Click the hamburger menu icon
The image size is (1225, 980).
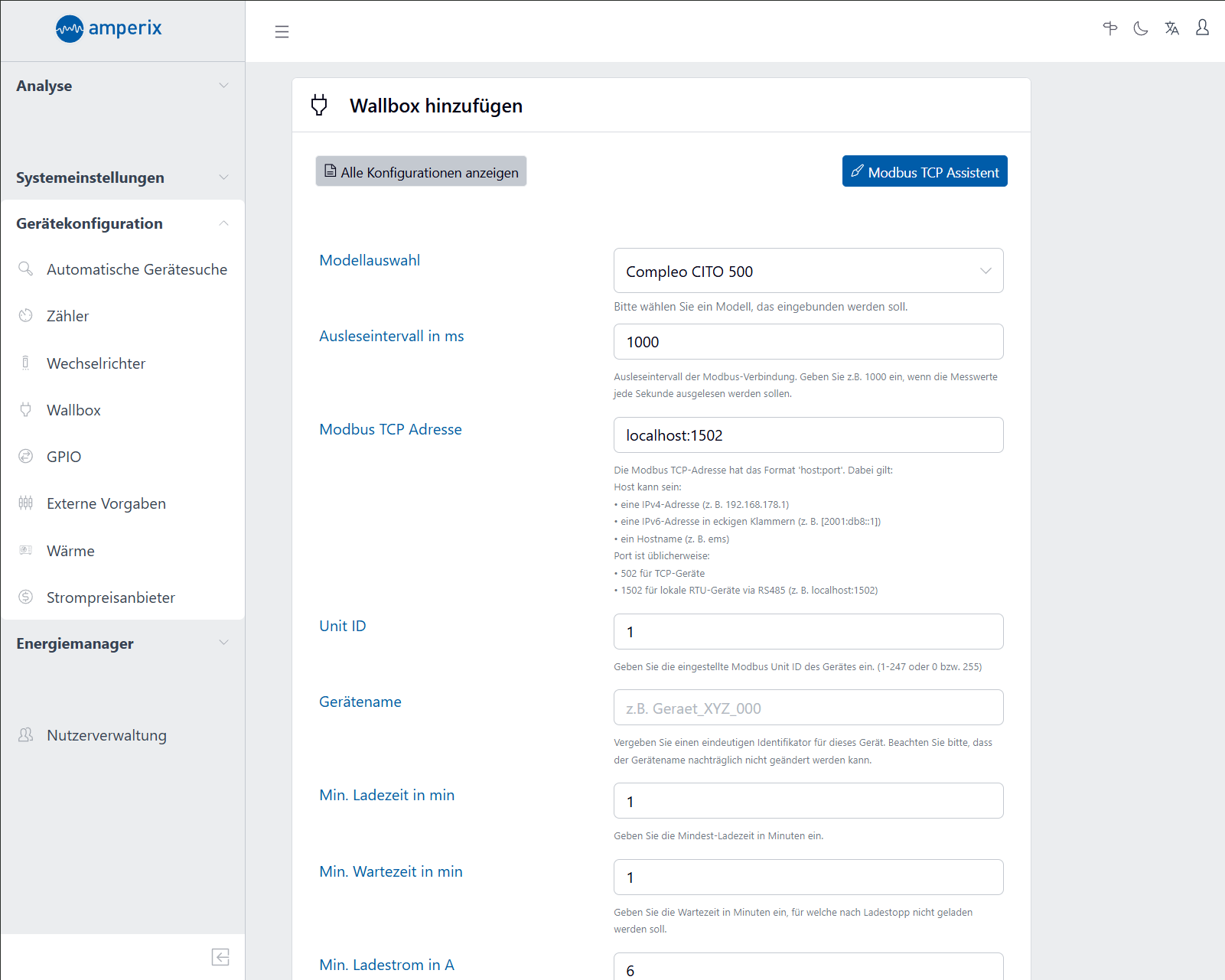tap(282, 31)
